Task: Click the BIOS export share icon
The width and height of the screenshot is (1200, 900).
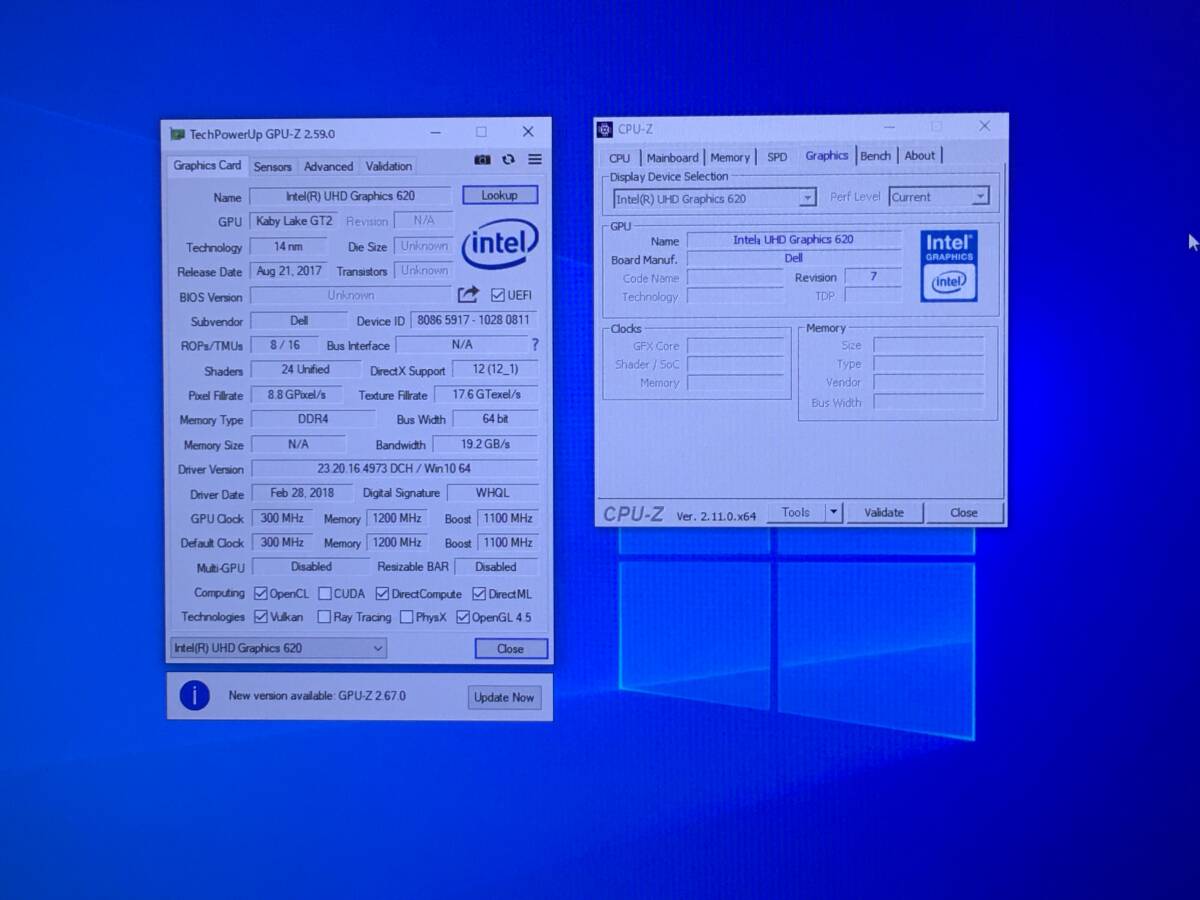Action: click(x=468, y=295)
